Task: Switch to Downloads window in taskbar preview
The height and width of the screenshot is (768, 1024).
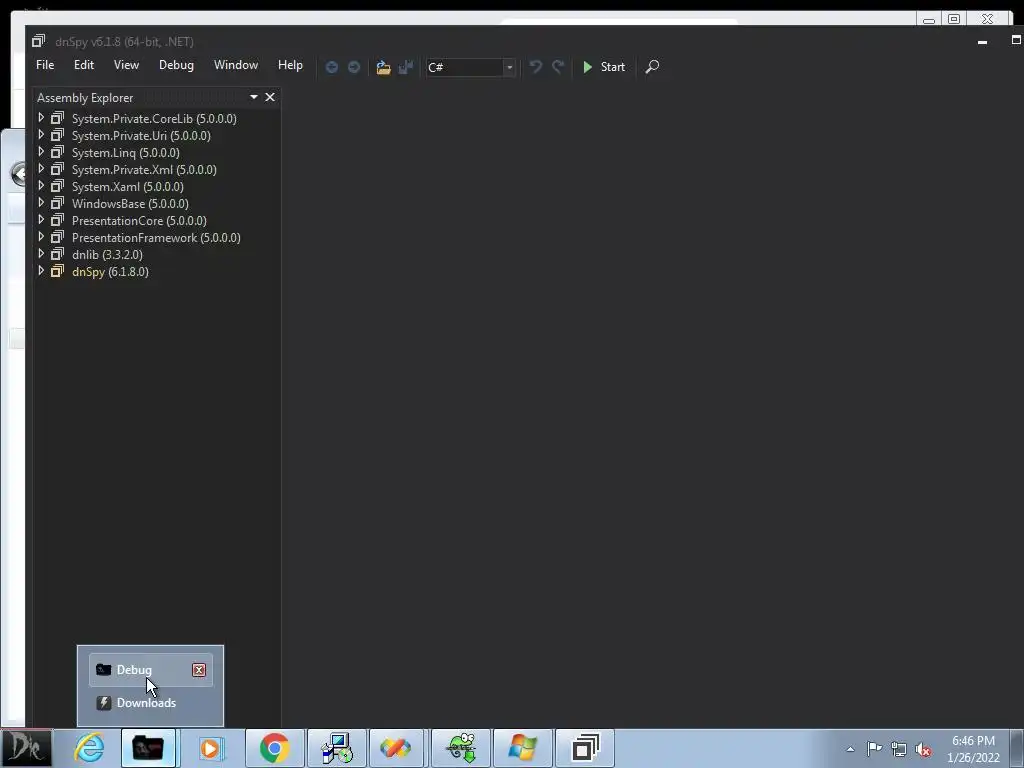Action: pos(150,703)
